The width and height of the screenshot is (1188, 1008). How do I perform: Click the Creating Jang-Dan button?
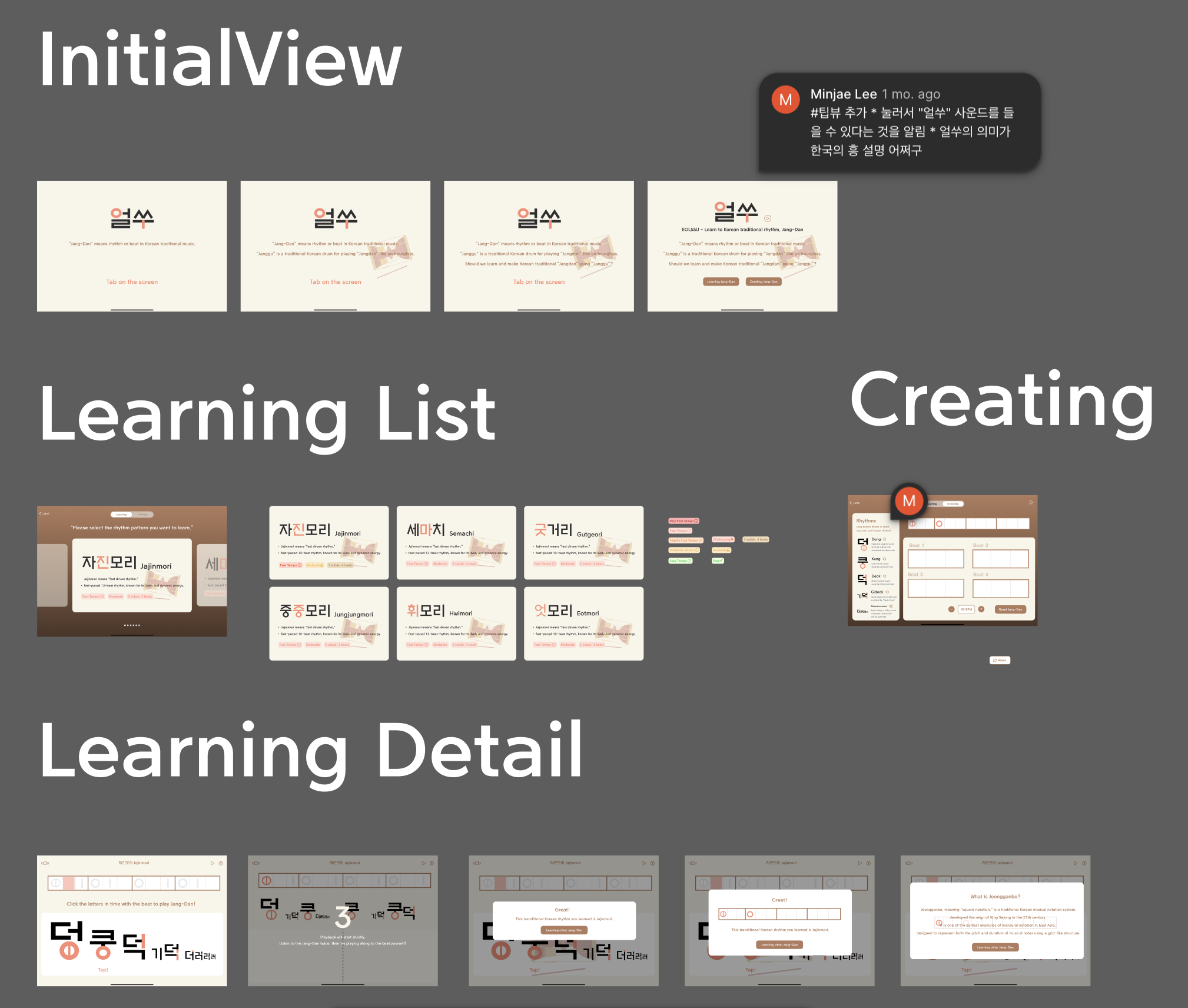click(763, 281)
